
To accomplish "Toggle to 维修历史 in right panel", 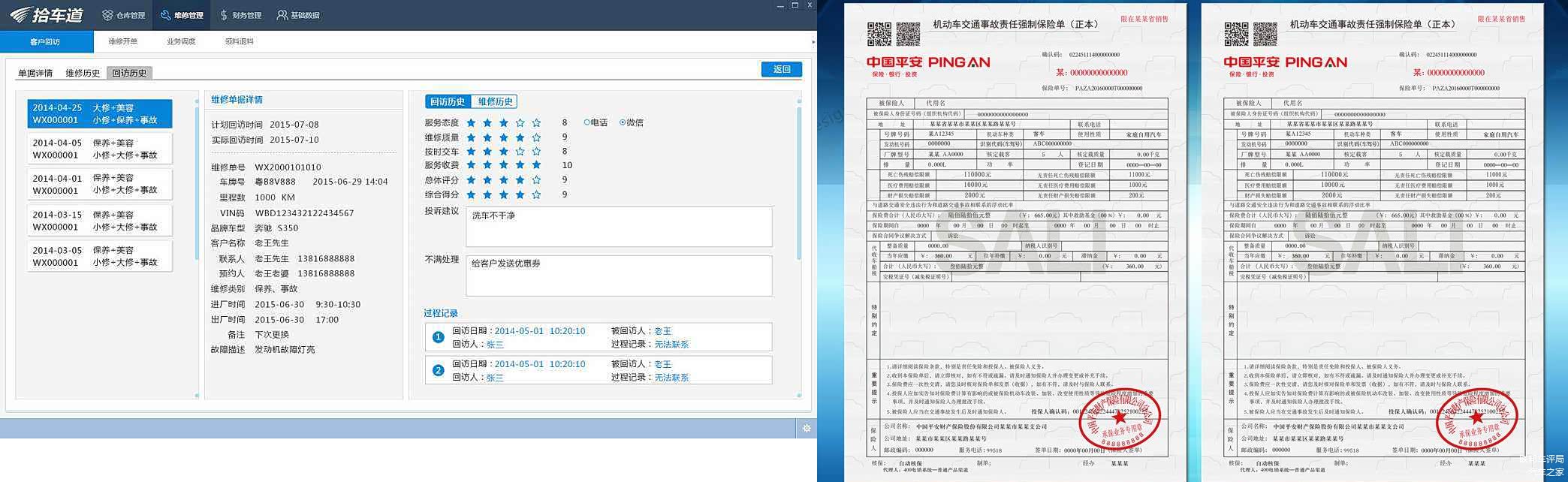I will point(495,101).
